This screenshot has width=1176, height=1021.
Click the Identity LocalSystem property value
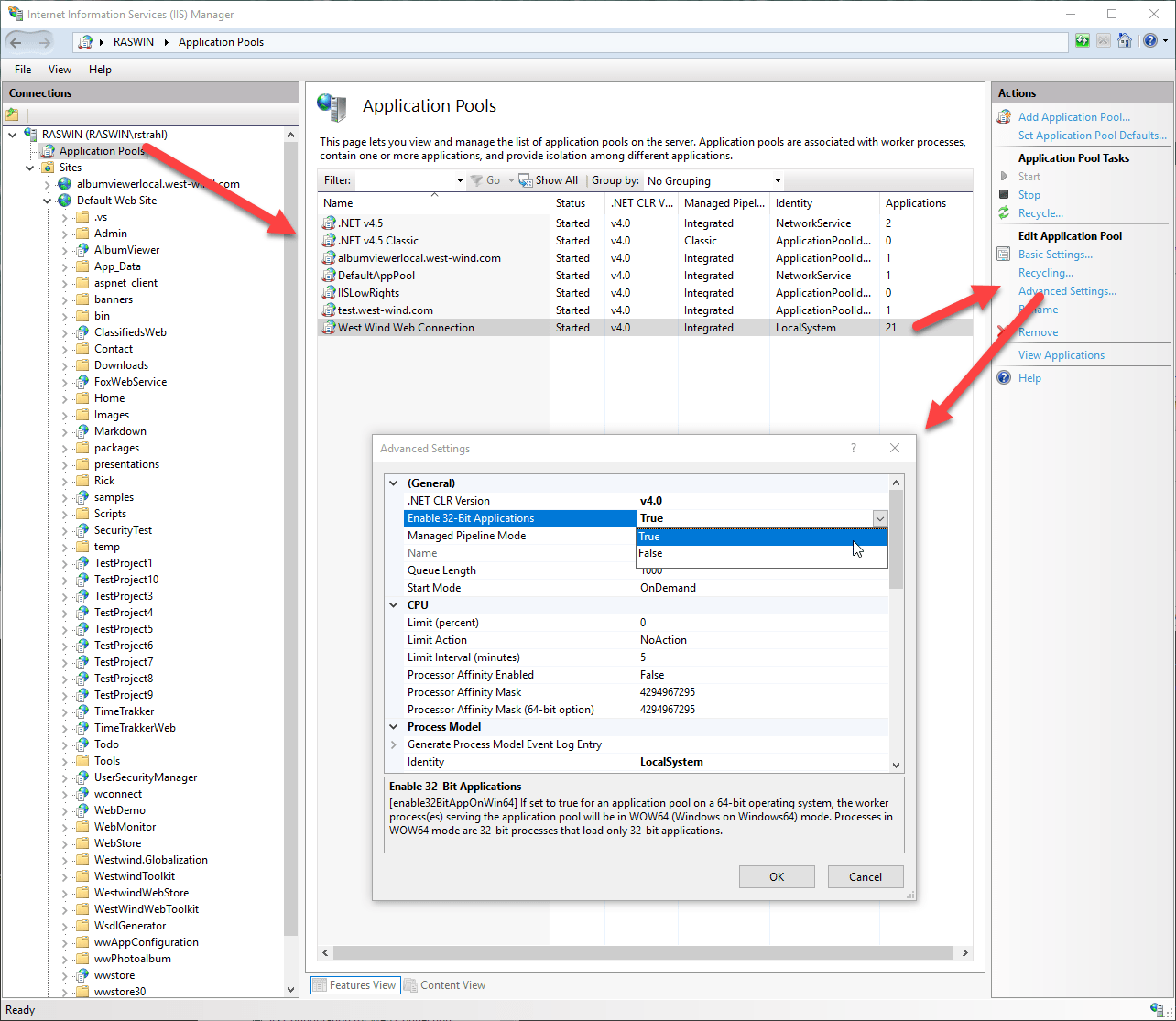pos(671,762)
